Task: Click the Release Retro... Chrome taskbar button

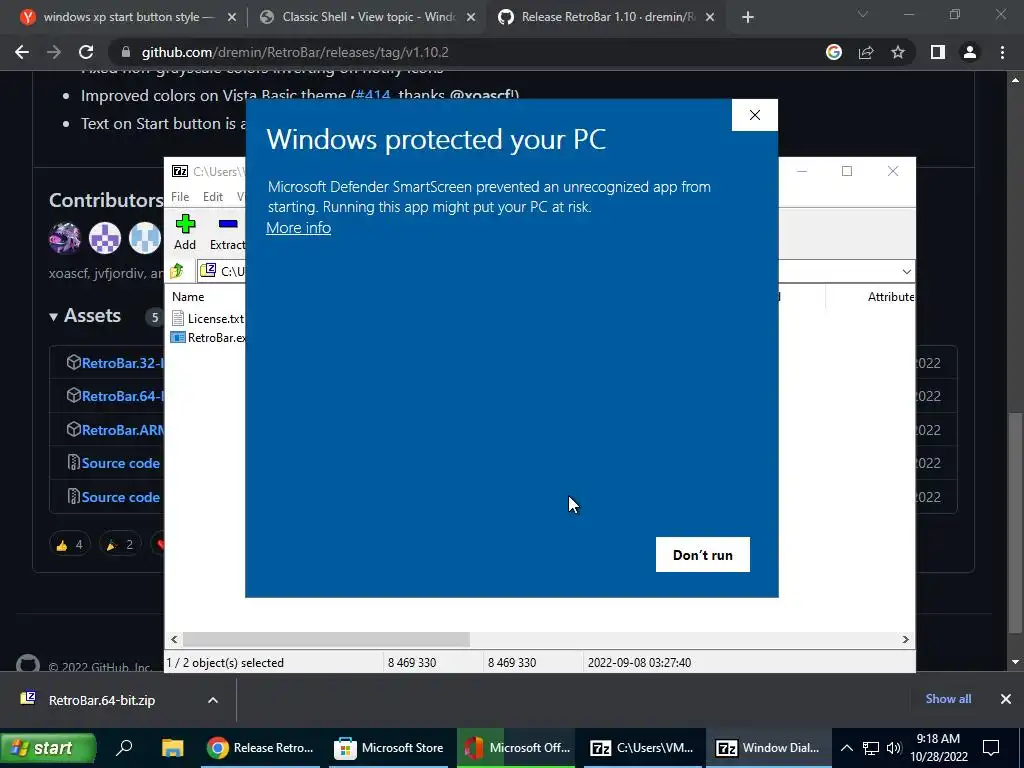Action: [x=261, y=748]
